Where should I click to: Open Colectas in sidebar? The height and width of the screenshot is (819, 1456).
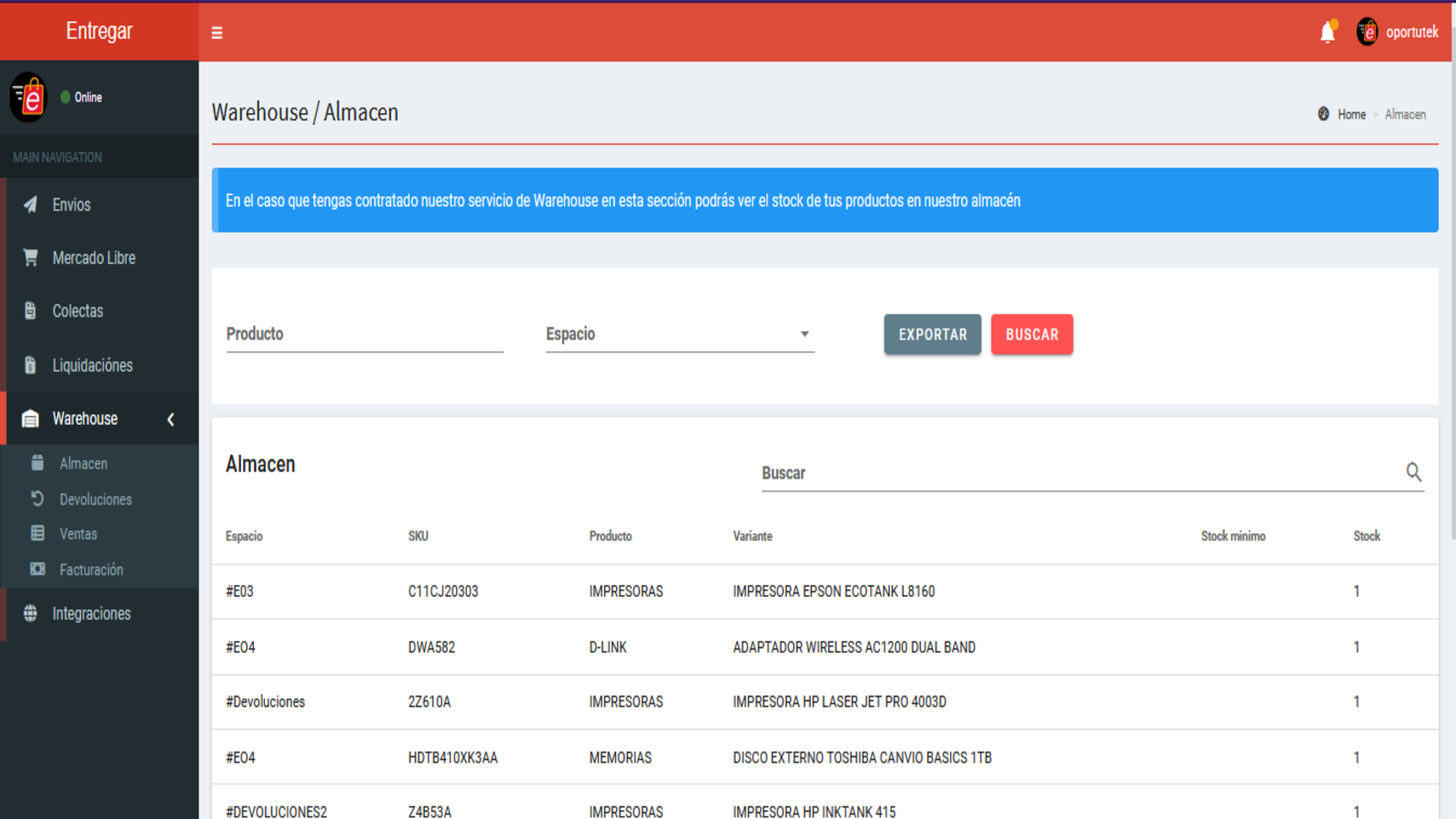pyautogui.click(x=77, y=311)
